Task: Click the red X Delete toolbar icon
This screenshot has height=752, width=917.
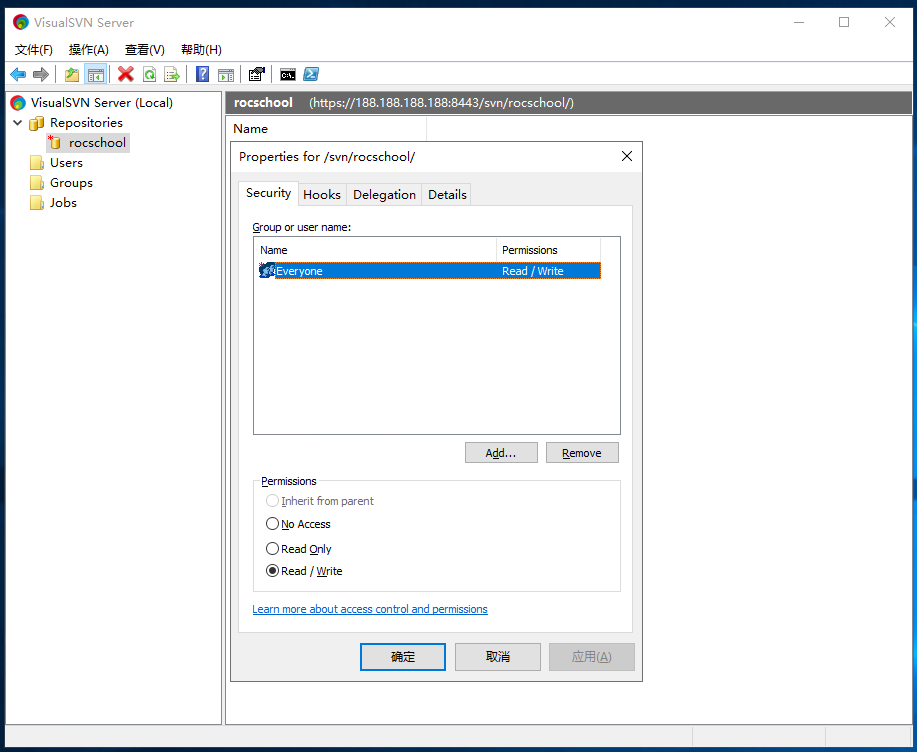Action: pos(125,74)
